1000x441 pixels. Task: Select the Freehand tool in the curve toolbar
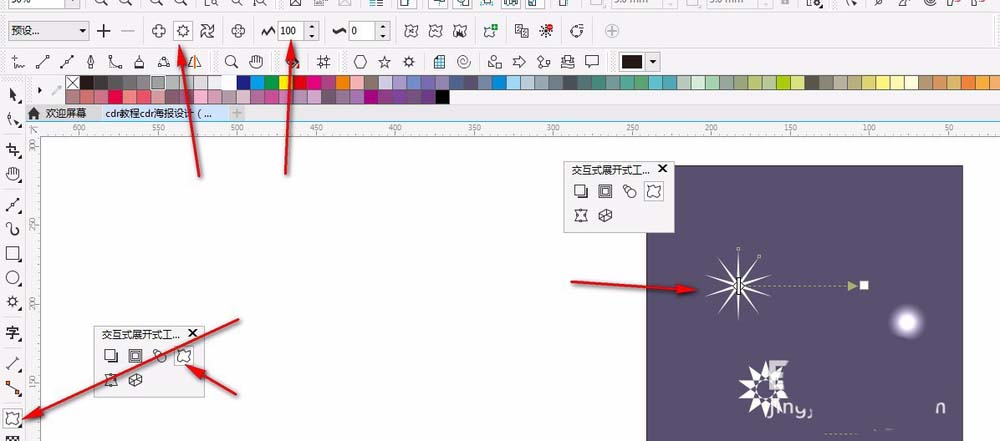point(18,62)
